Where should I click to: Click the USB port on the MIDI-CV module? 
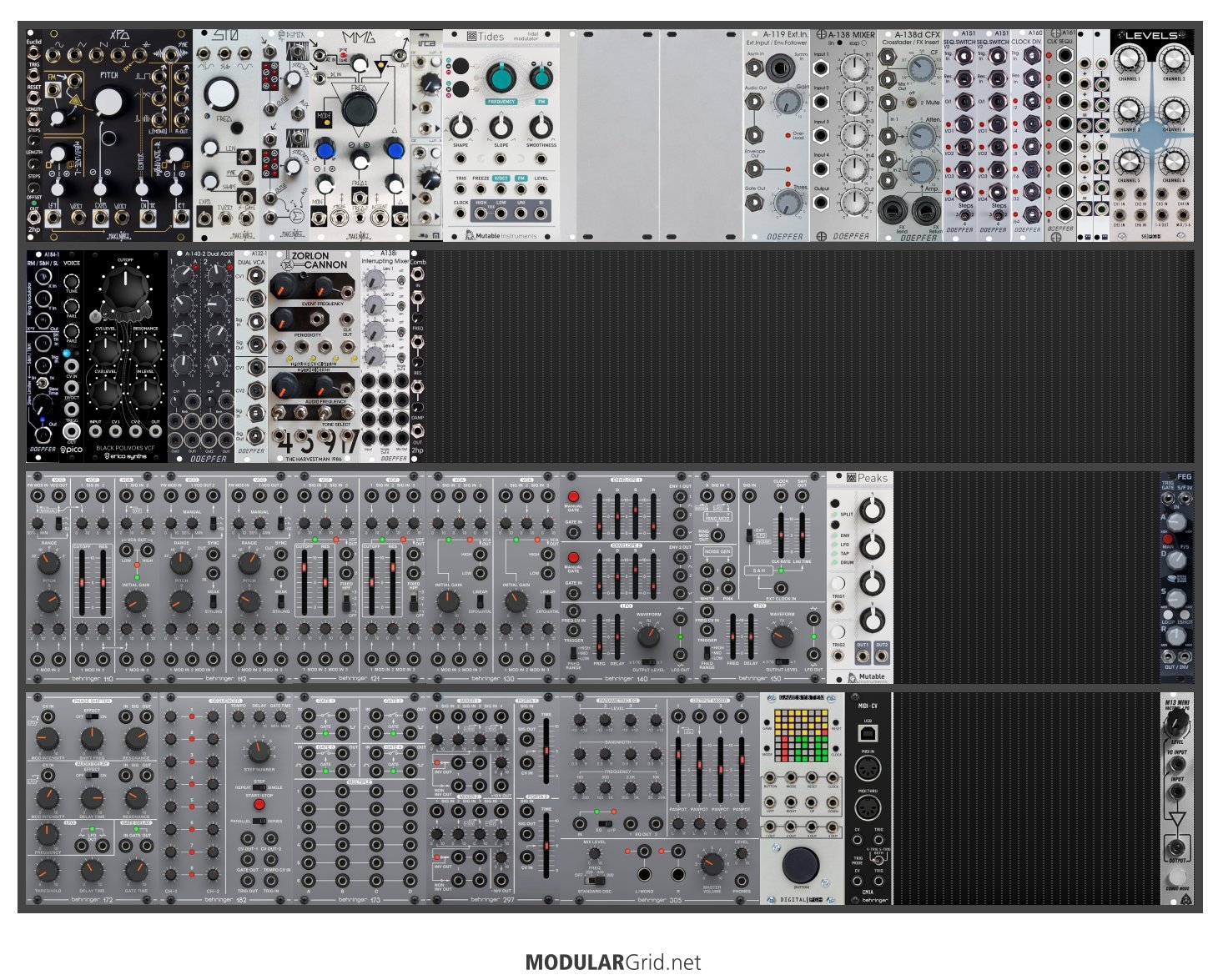click(868, 733)
